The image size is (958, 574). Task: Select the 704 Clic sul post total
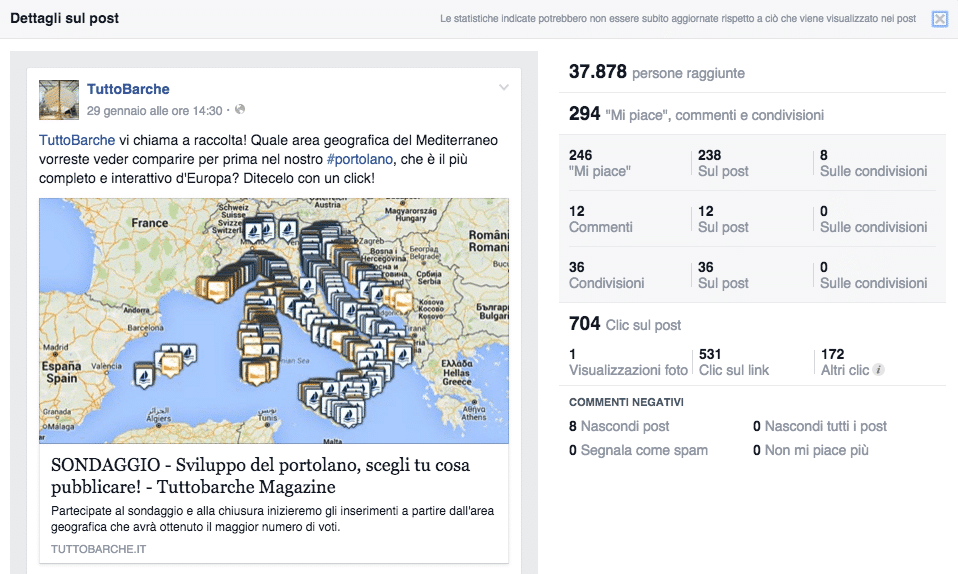(625, 323)
